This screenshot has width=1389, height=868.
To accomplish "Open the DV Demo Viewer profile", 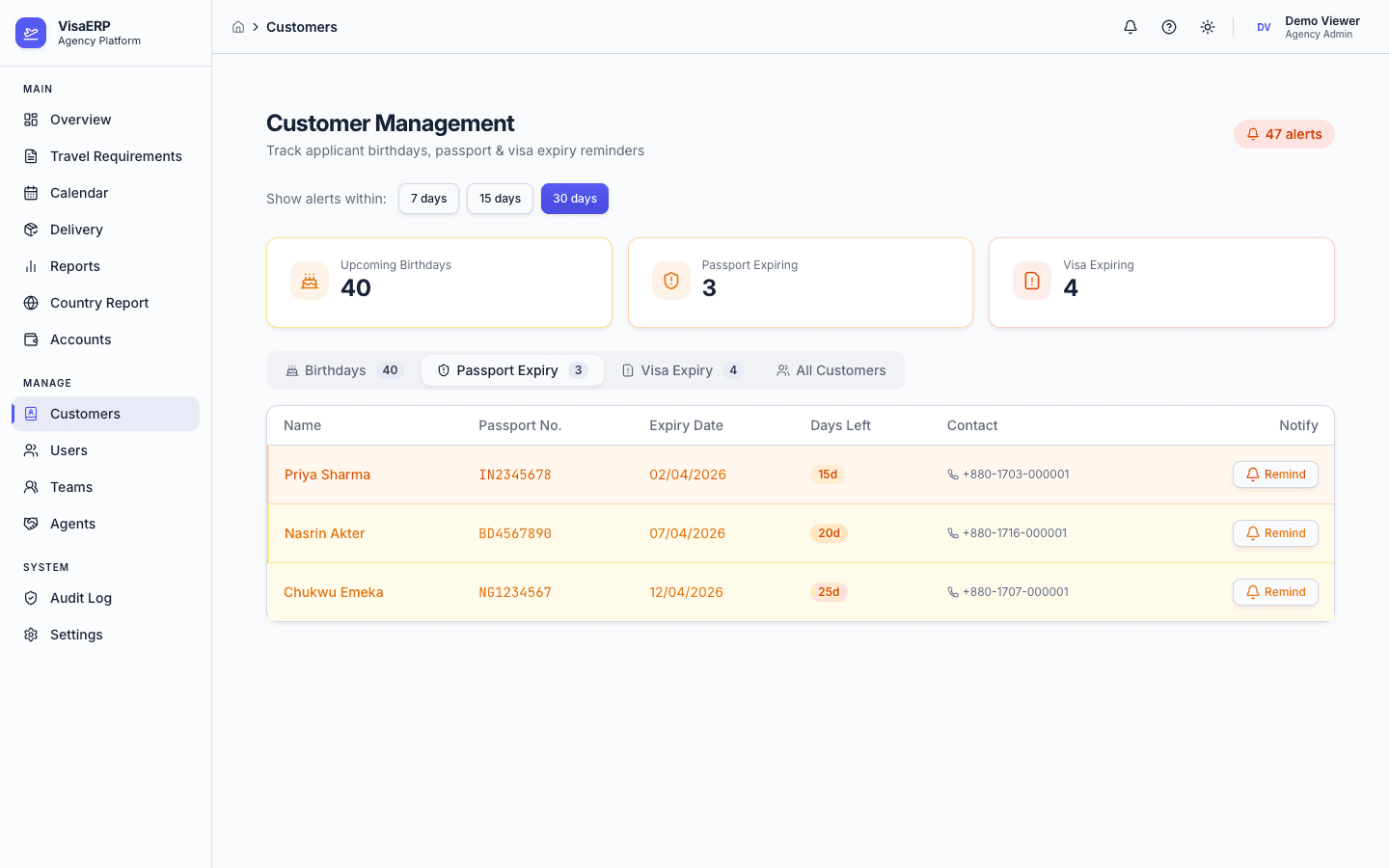I will tap(1307, 26).
